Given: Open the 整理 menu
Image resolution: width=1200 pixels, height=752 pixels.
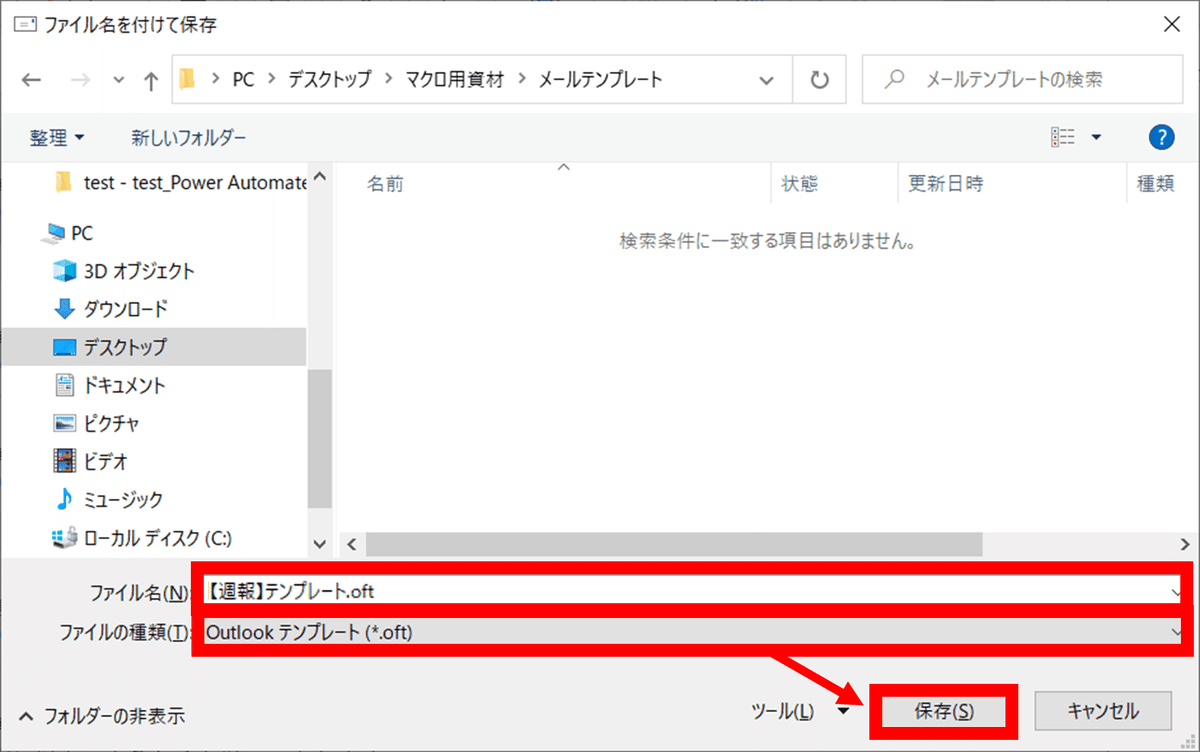Looking at the screenshot, I should pos(58,137).
